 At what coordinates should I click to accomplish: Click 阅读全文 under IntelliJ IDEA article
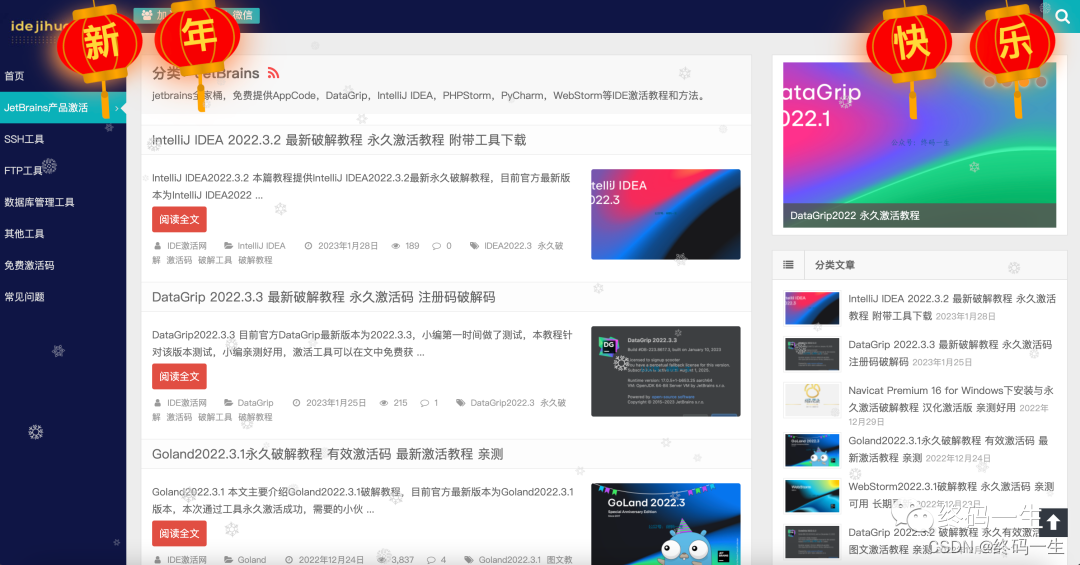coord(179,220)
